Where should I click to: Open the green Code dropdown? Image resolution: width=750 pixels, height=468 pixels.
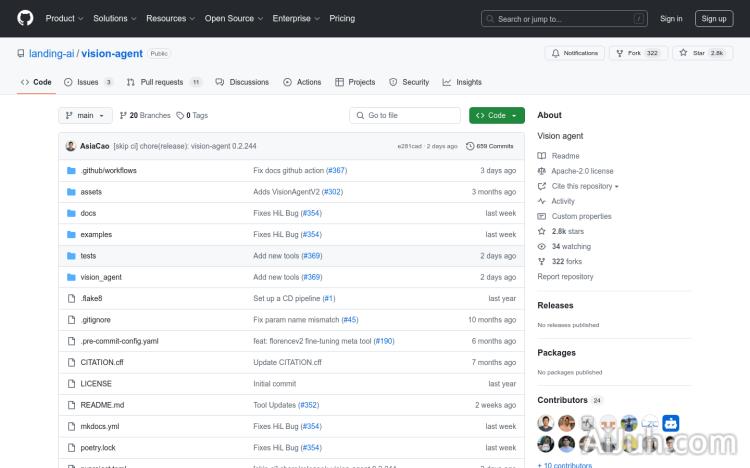pyautogui.click(x=496, y=115)
